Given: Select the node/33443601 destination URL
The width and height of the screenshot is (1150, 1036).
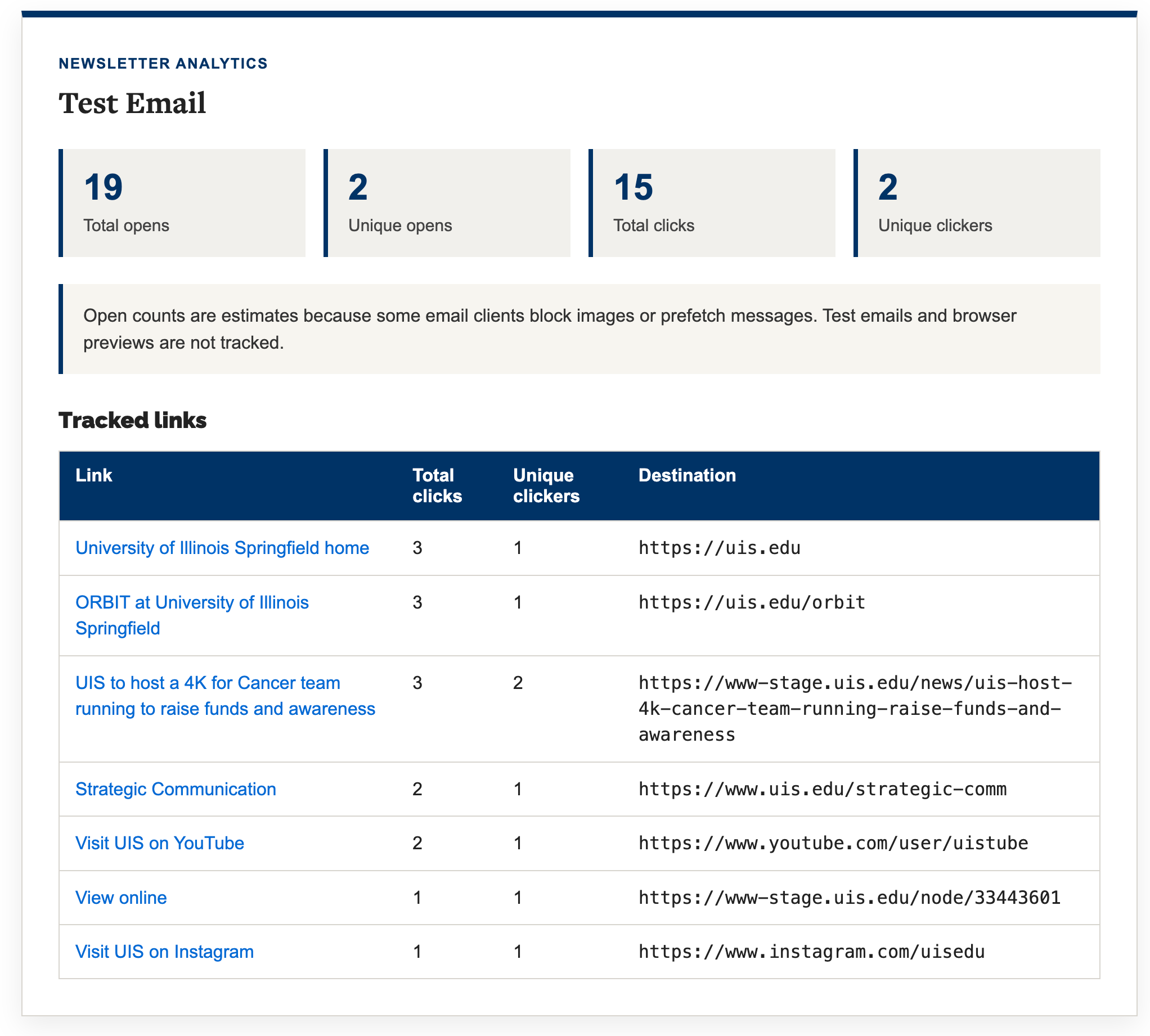Looking at the screenshot, I should point(850,898).
